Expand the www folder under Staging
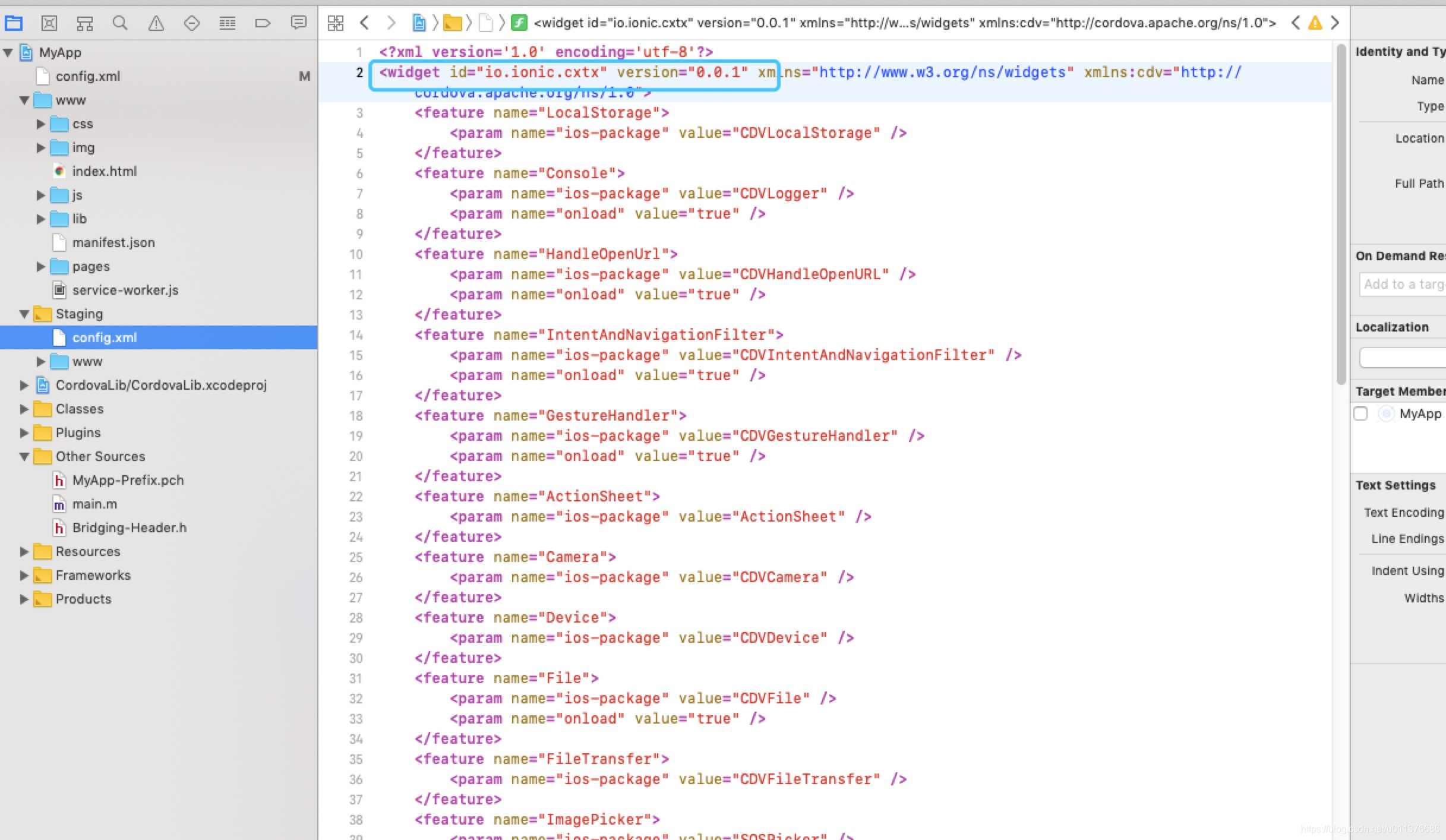Image resolution: width=1446 pixels, height=840 pixels. pyautogui.click(x=40, y=361)
